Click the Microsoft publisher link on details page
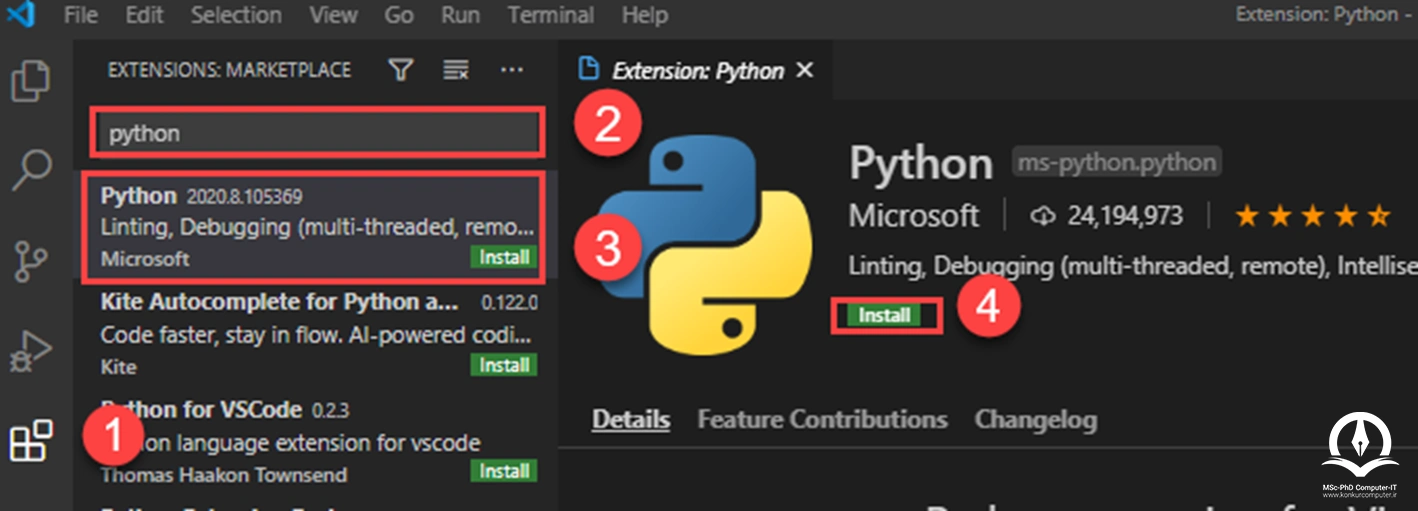This screenshot has width=1418, height=511. pos(914,215)
